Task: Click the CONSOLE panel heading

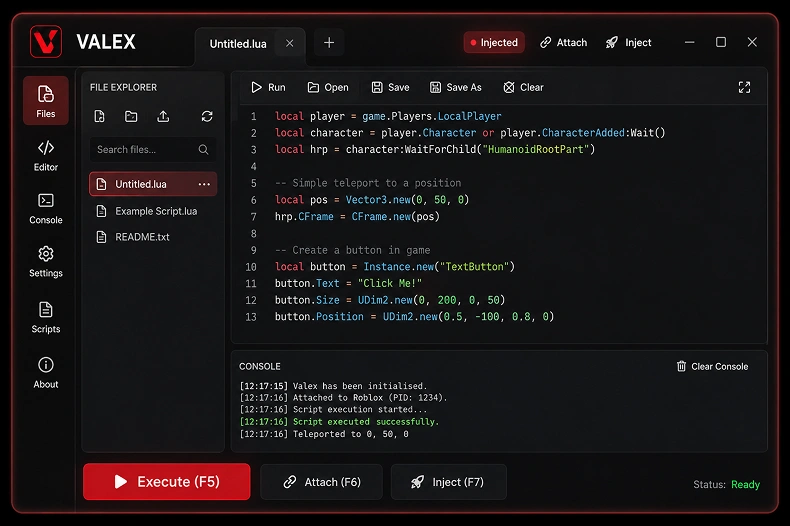Action: click(x=259, y=367)
